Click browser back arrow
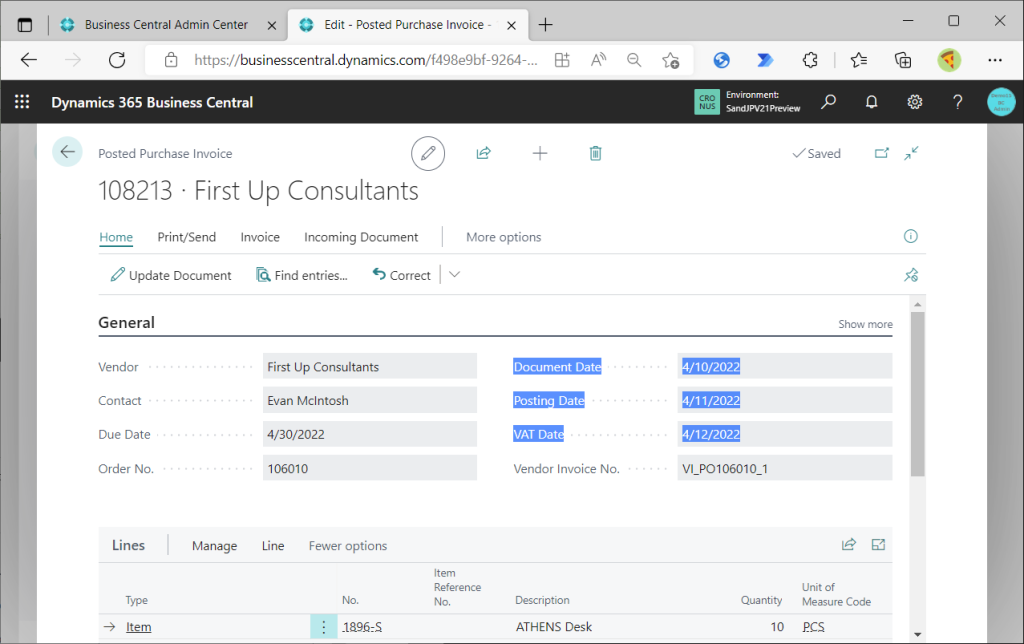This screenshot has width=1024, height=644. tap(29, 60)
